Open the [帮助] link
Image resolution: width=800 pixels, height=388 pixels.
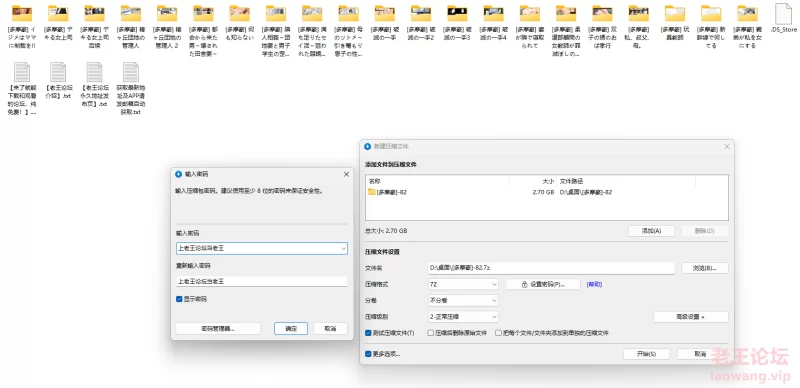pos(594,284)
